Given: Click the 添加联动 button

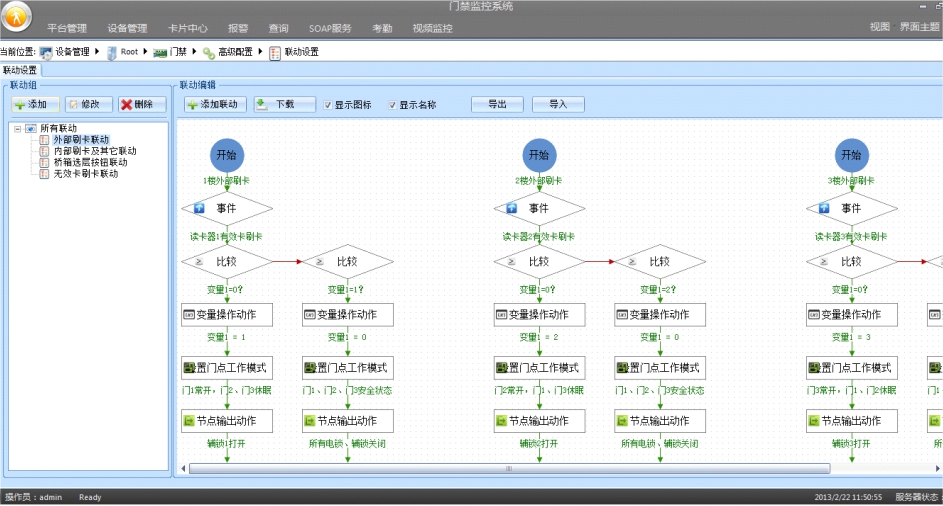Looking at the screenshot, I should coord(215,105).
